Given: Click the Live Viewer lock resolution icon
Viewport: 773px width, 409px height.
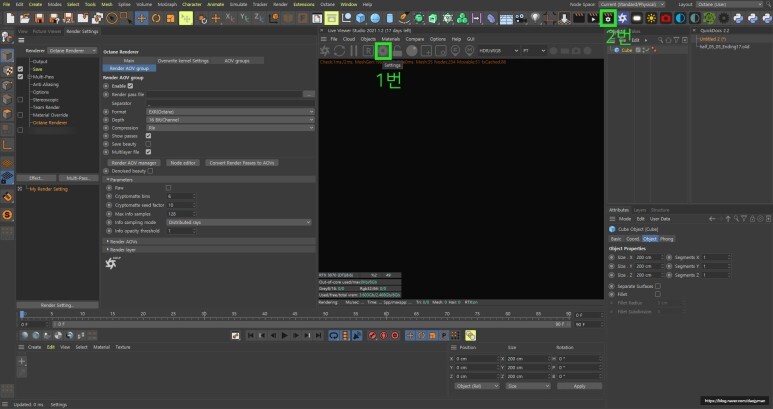Looking at the screenshot, I should (x=397, y=50).
